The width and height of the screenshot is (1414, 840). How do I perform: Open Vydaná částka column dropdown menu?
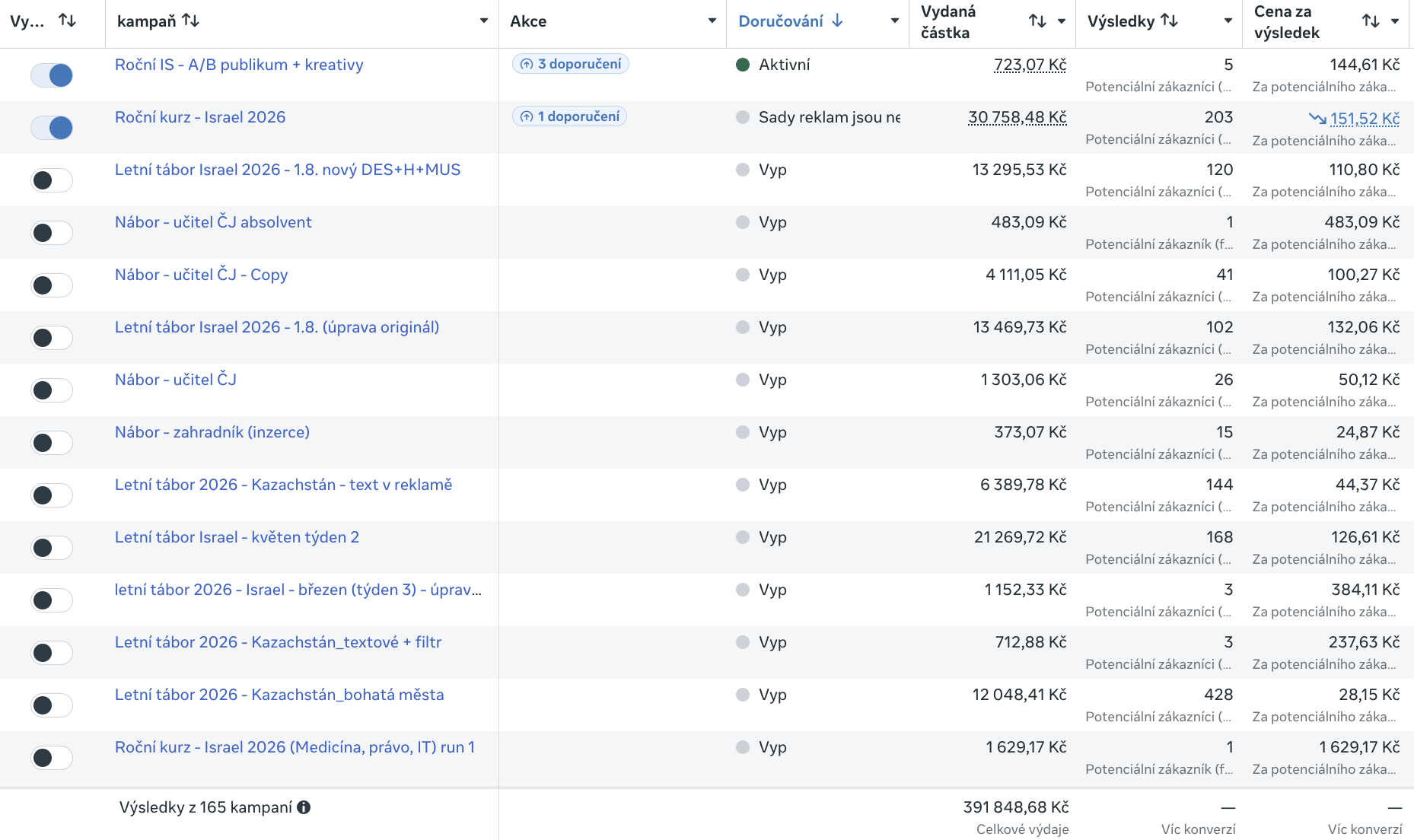tap(1062, 21)
